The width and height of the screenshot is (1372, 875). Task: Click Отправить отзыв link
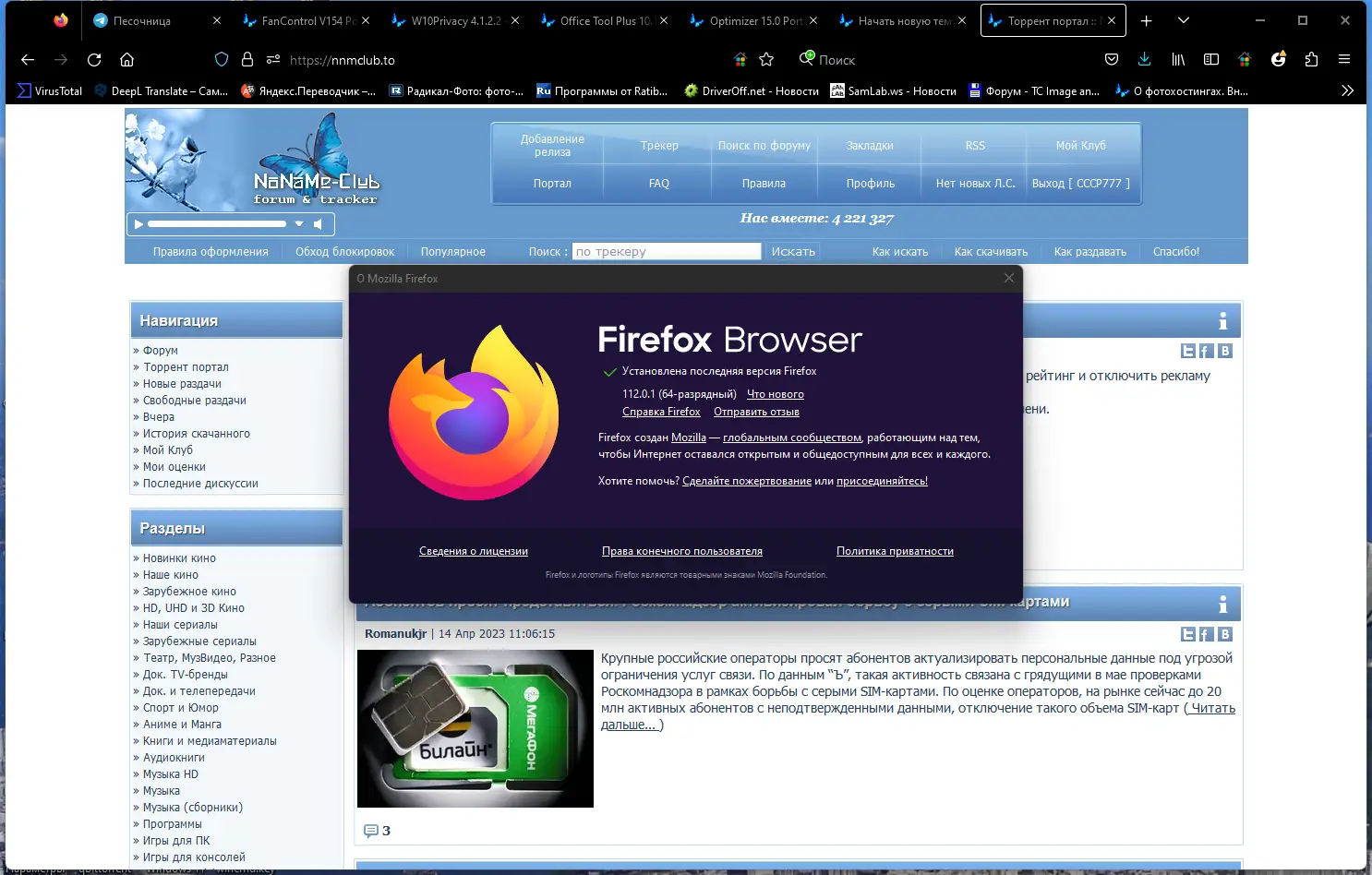pyautogui.click(x=756, y=412)
